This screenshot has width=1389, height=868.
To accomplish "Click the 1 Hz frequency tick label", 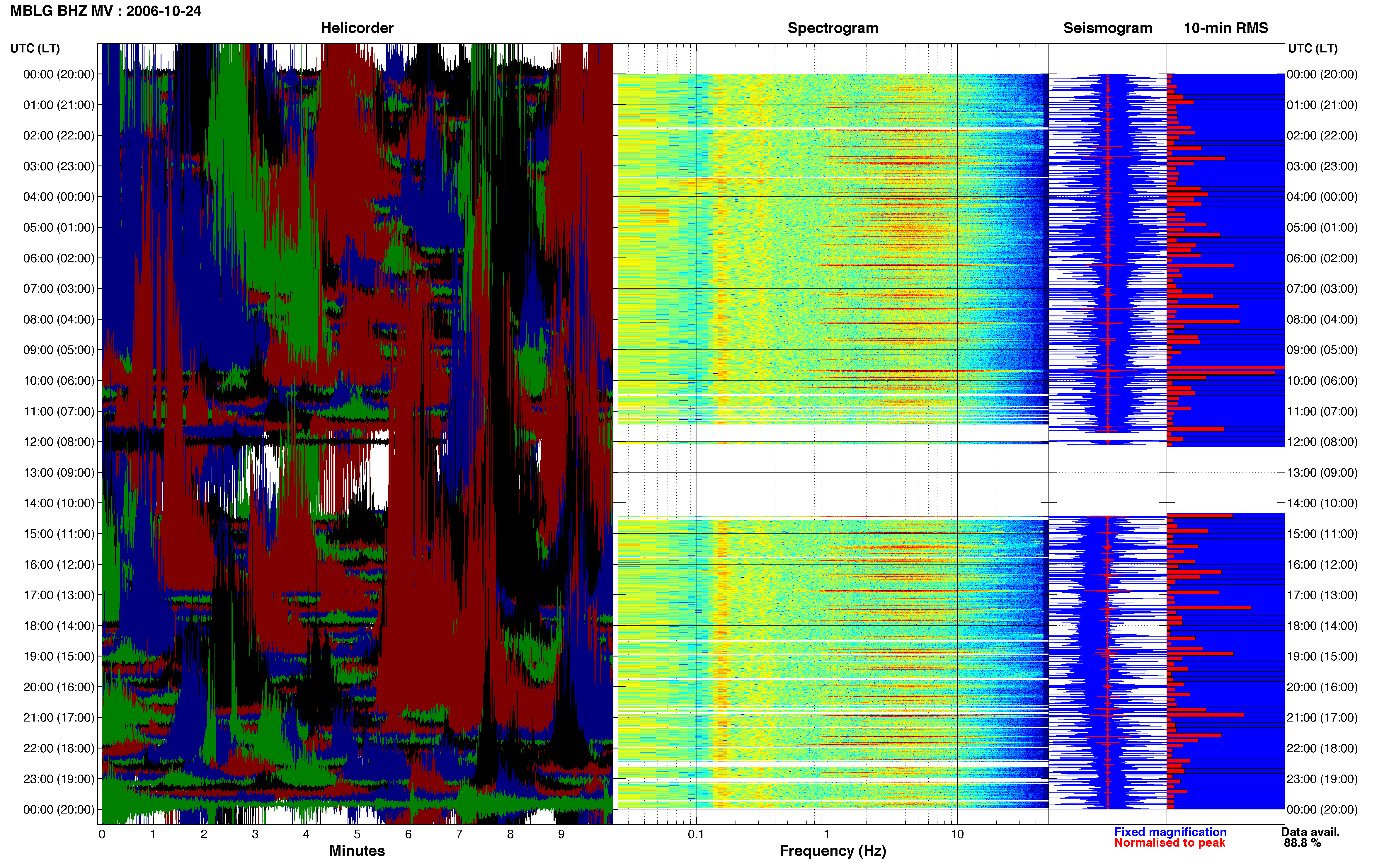I will [x=826, y=834].
